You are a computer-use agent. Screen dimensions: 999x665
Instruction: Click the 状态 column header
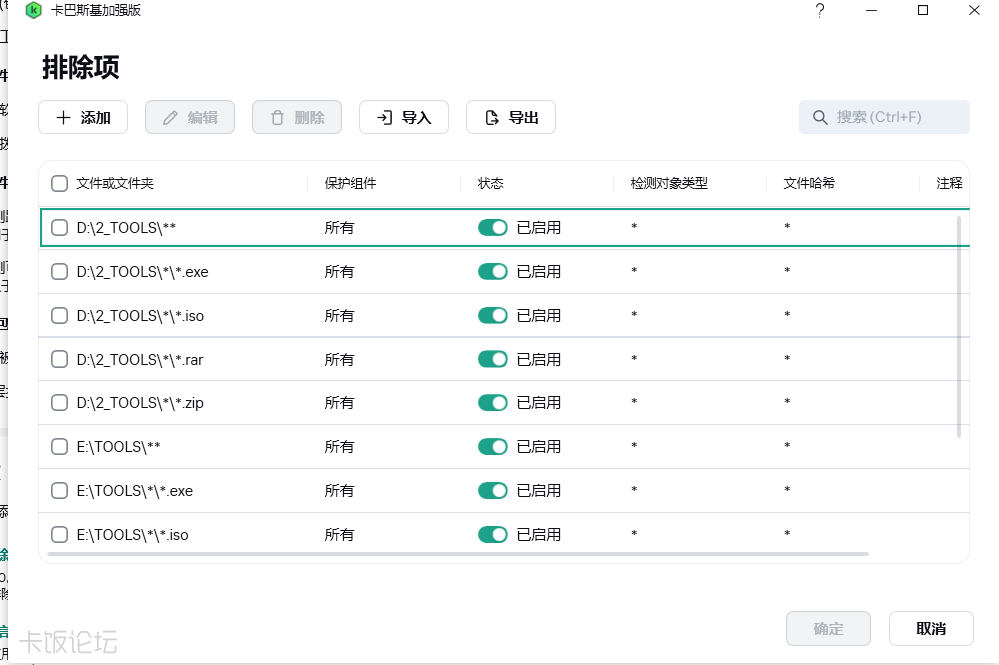[491, 183]
